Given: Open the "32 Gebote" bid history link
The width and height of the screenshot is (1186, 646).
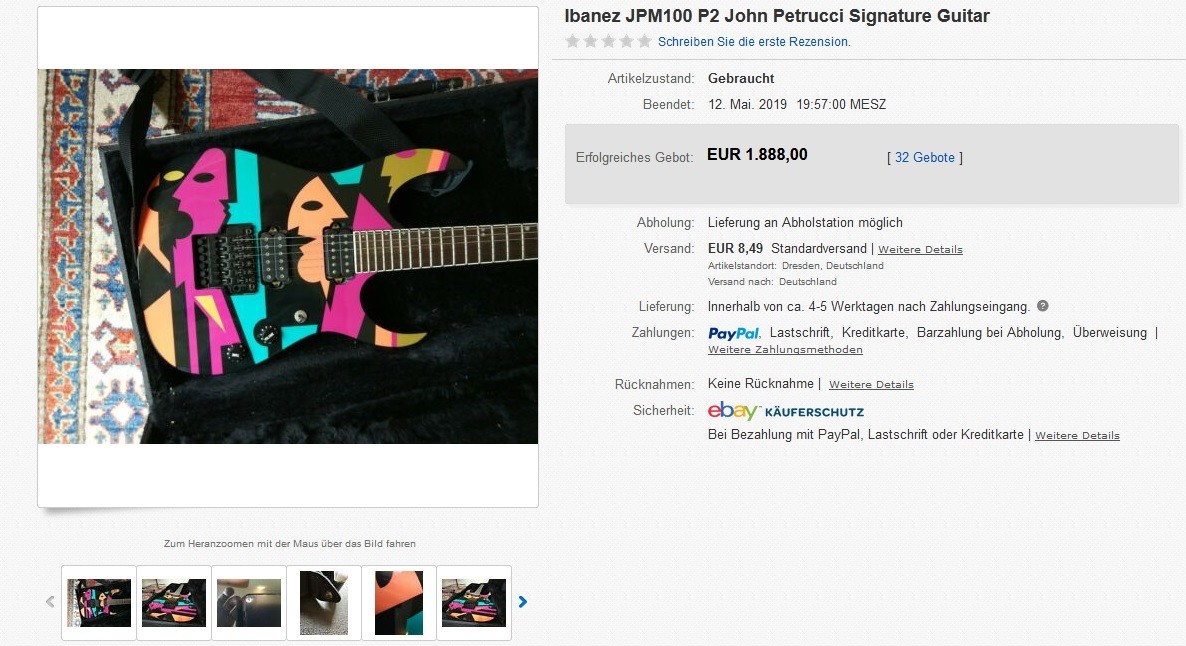Looking at the screenshot, I should click(x=925, y=158).
